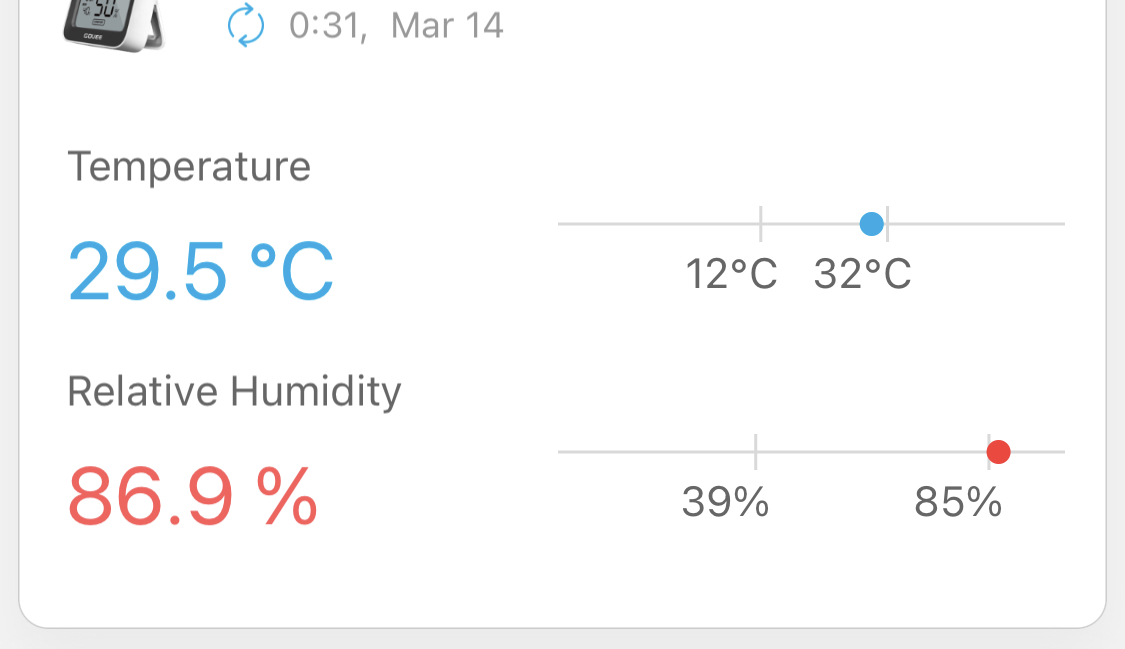The width and height of the screenshot is (1125, 649).
Task: Click the blue temperature indicator dot
Action: coord(872,224)
